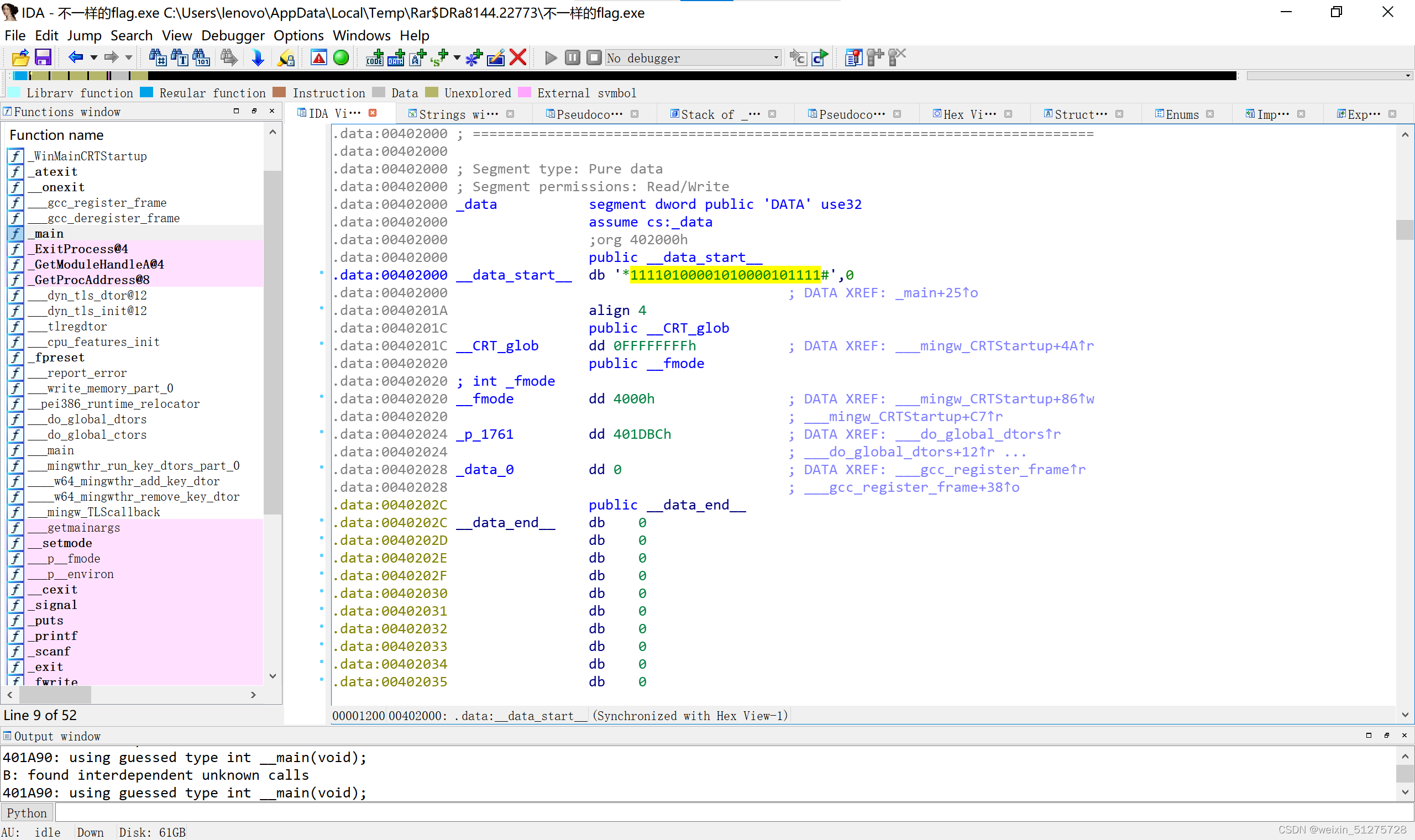1415x840 pixels.
Task: Jump forward with the gray right arrow
Action: coord(111,57)
